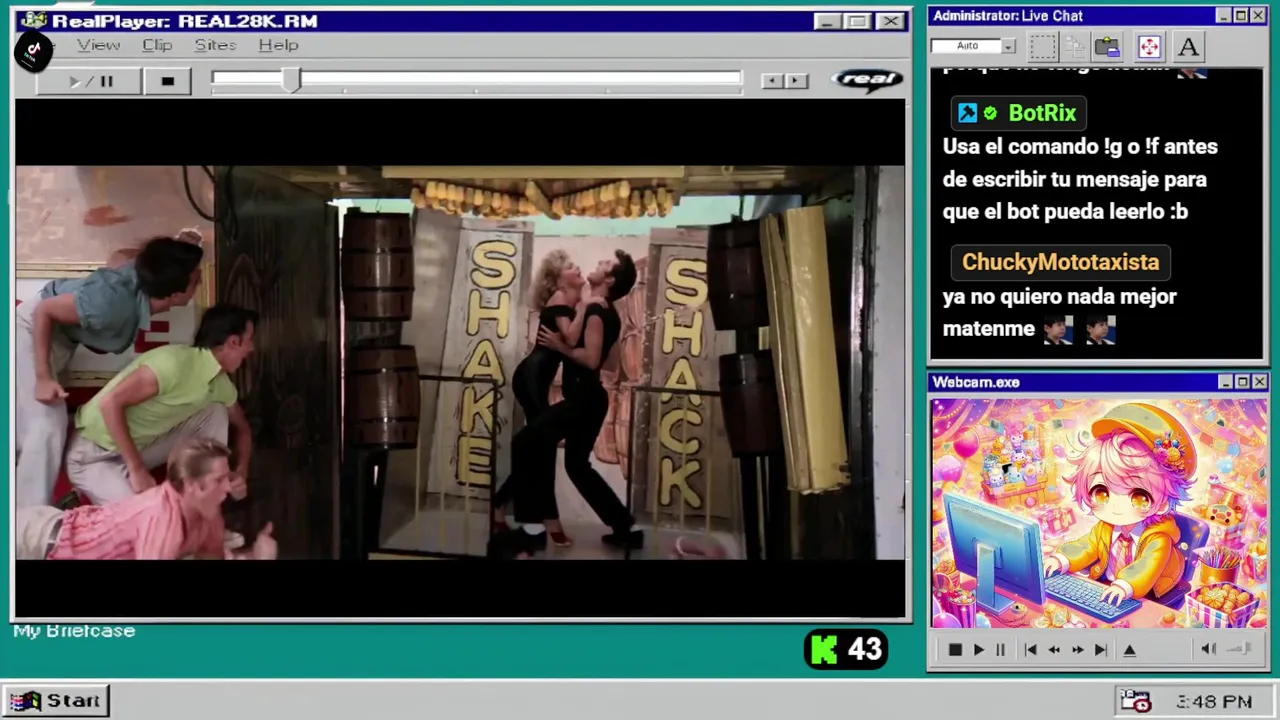
Task: Open the Auto dropdown in Live Chat
Action: click(1008, 46)
